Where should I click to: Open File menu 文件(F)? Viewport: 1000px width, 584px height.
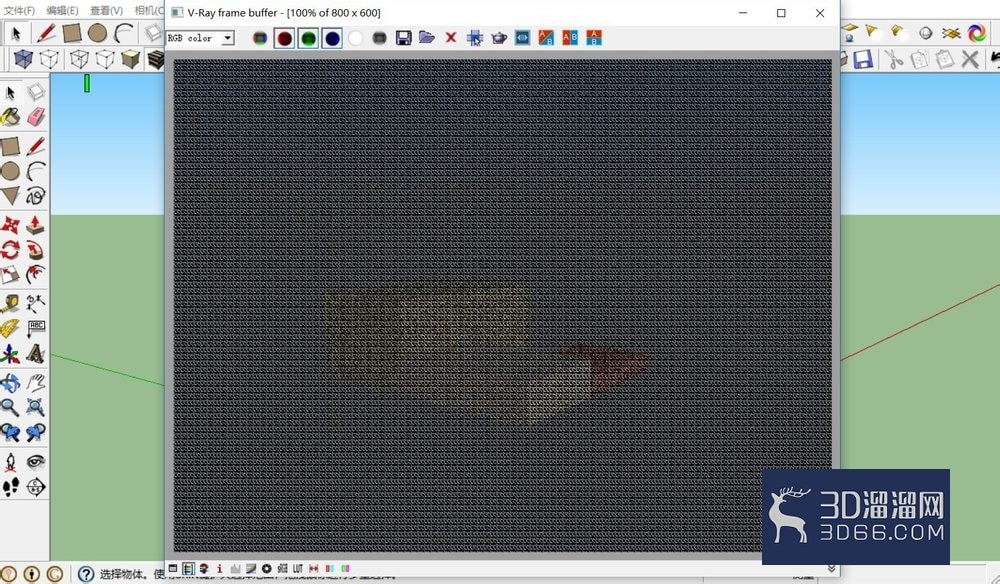tap(19, 10)
